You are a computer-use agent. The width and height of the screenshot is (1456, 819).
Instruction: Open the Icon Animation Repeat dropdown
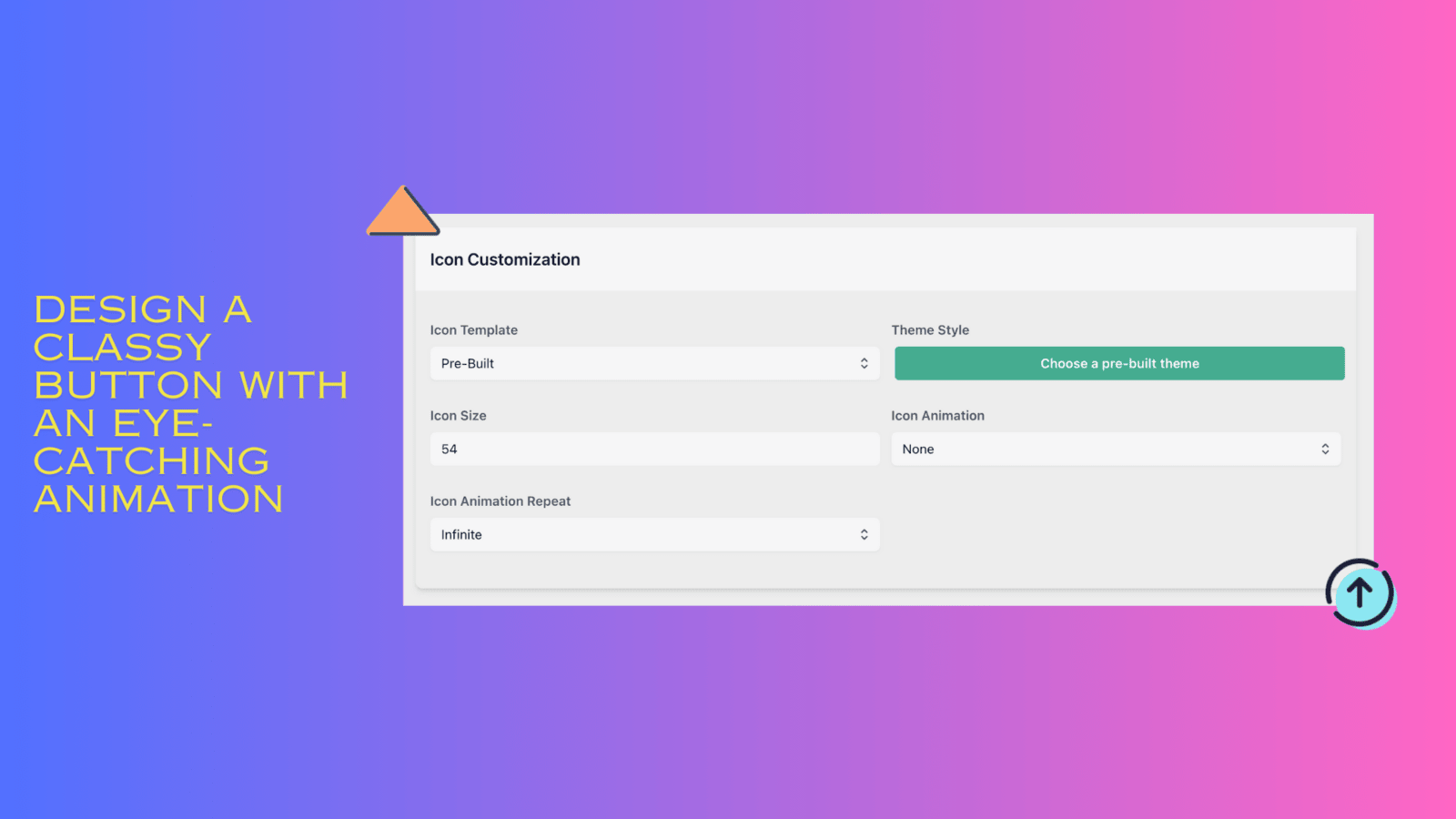(x=653, y=534)
